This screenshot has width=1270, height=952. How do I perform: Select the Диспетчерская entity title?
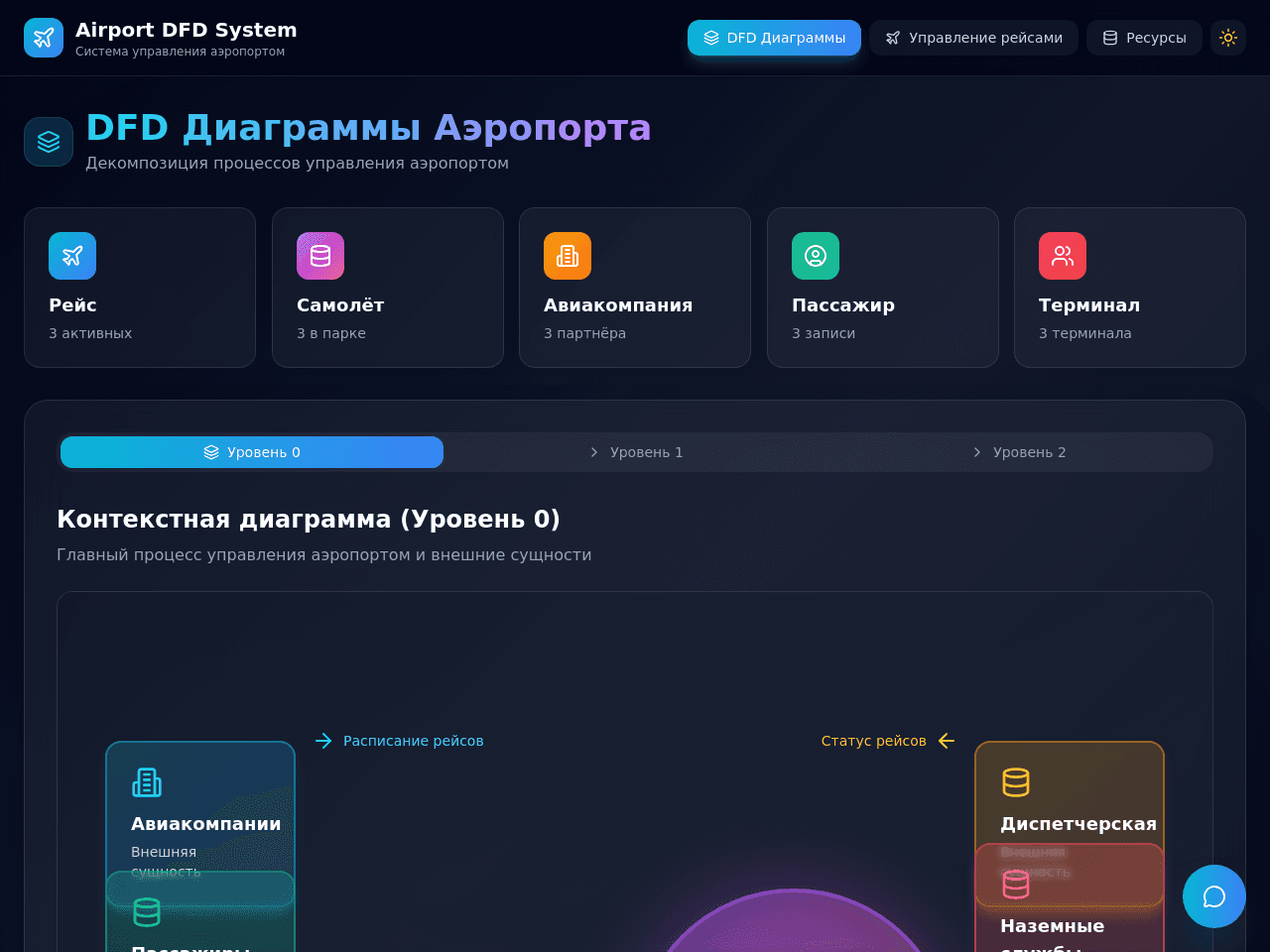tap(1079, 824)
